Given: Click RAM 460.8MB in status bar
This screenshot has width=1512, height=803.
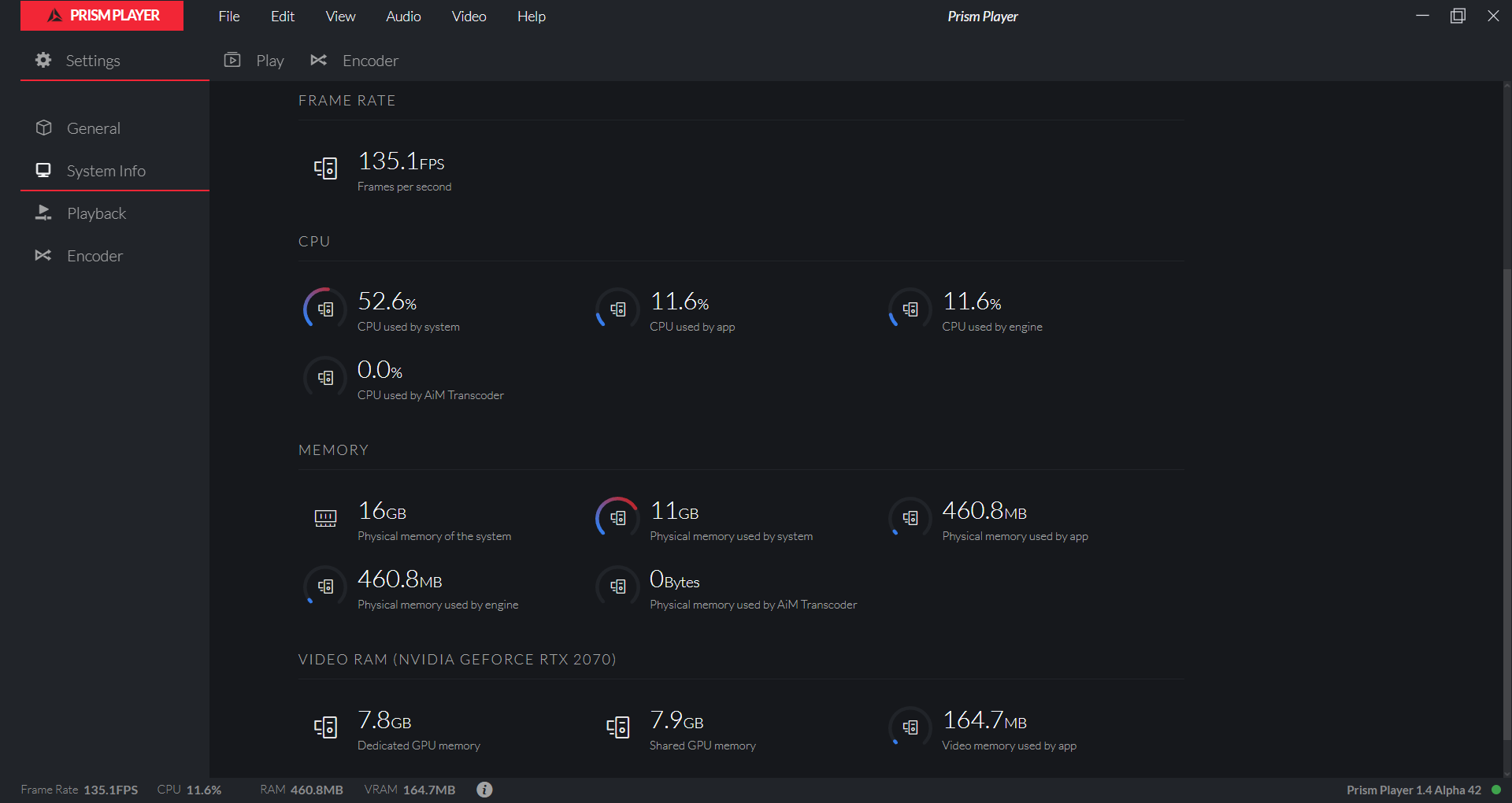Looking at the screenshot, I should [x=302, y=790].
